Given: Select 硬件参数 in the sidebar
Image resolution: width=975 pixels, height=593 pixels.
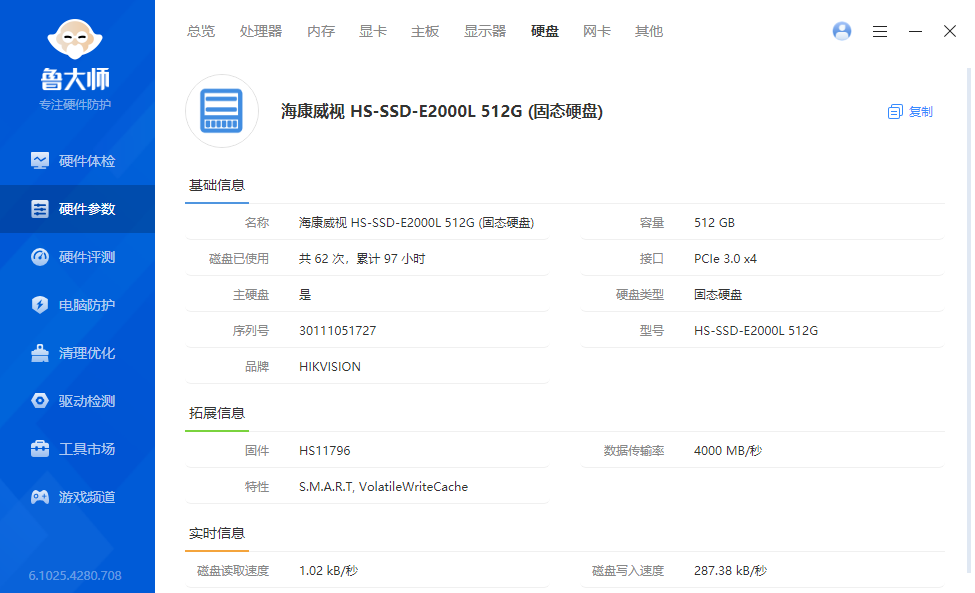Looking at the screenshot, I should coord(77,209).
